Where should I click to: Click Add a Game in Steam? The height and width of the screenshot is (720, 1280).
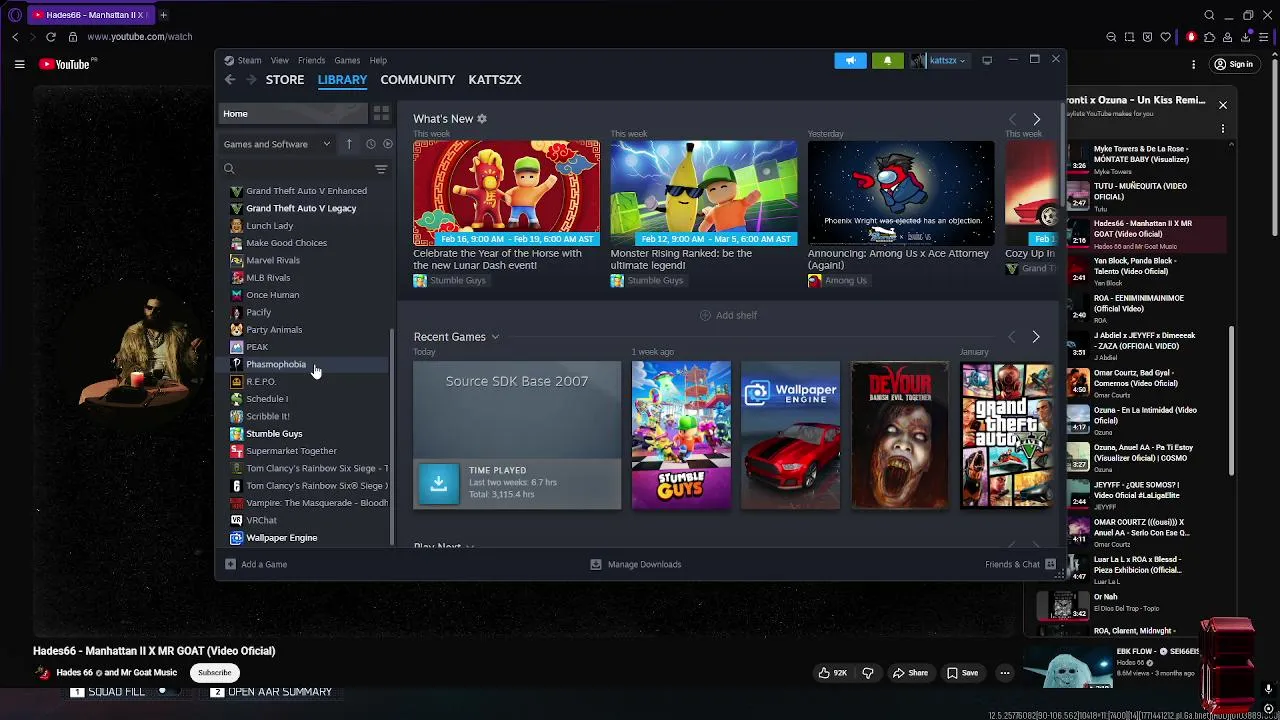(x=256, y=564)
